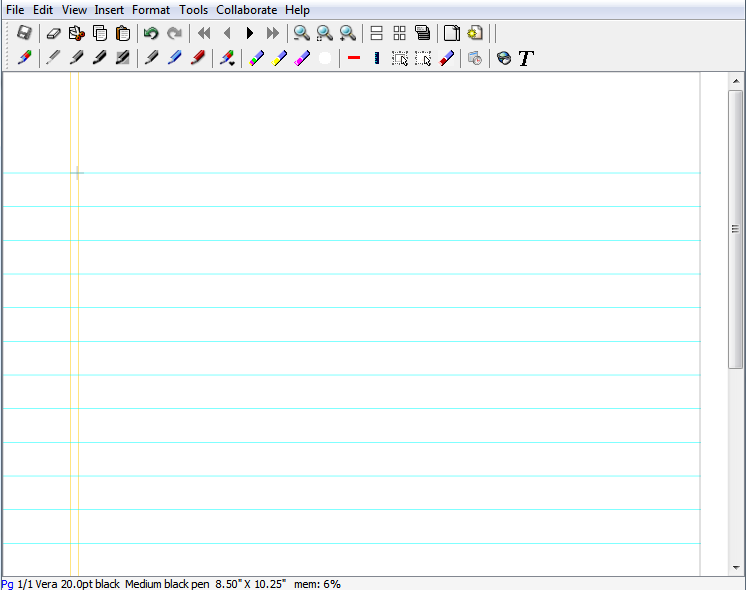The image size is (746, 590).
Task: Select the white circle eraser icon
Action: [325, 58]
